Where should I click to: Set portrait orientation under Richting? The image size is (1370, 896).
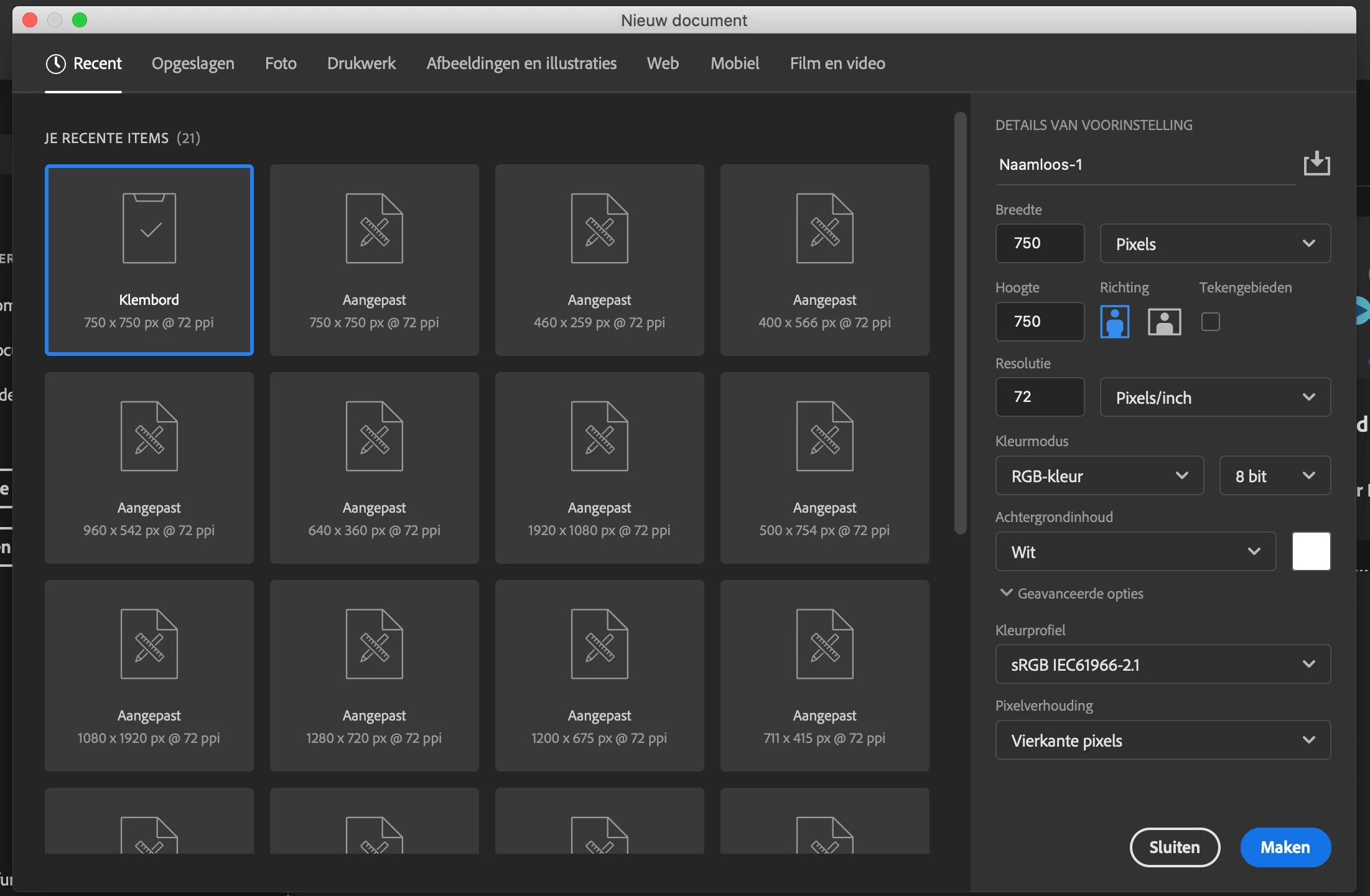tap(1114, 322)
